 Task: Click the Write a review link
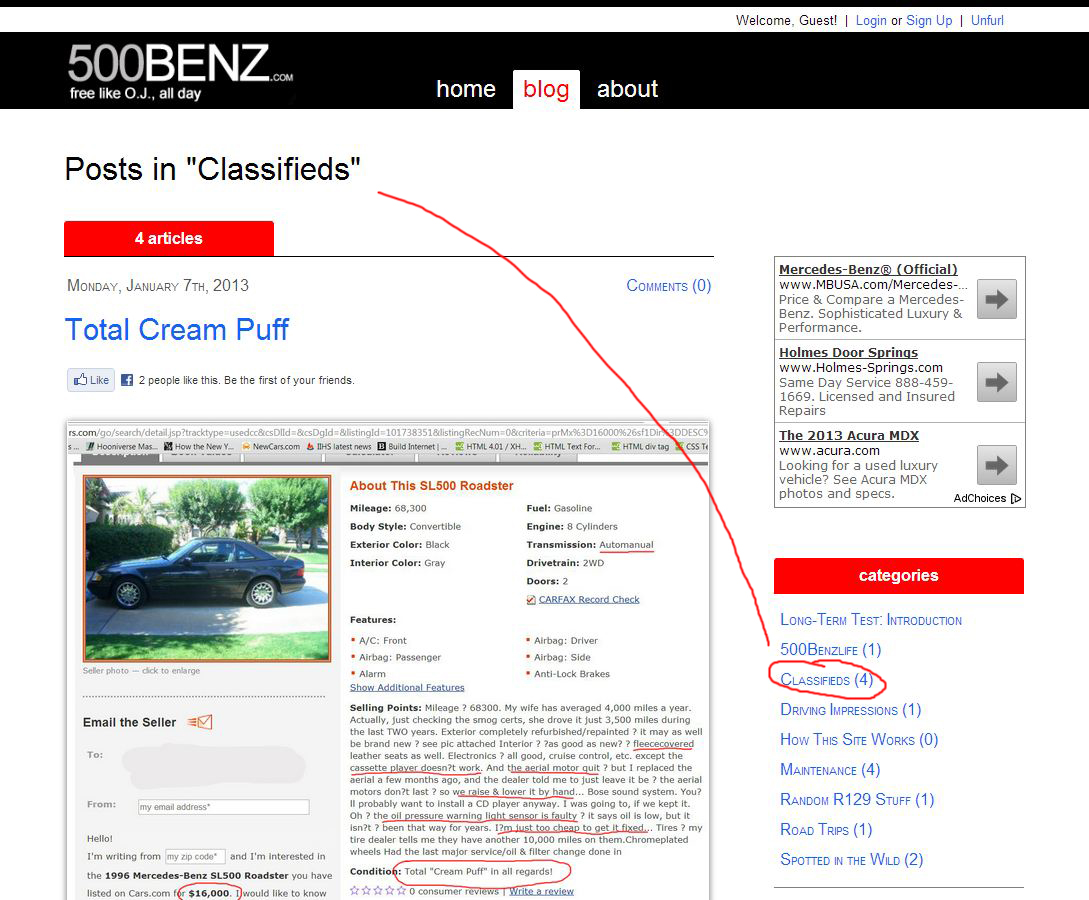tap(542, 891)
